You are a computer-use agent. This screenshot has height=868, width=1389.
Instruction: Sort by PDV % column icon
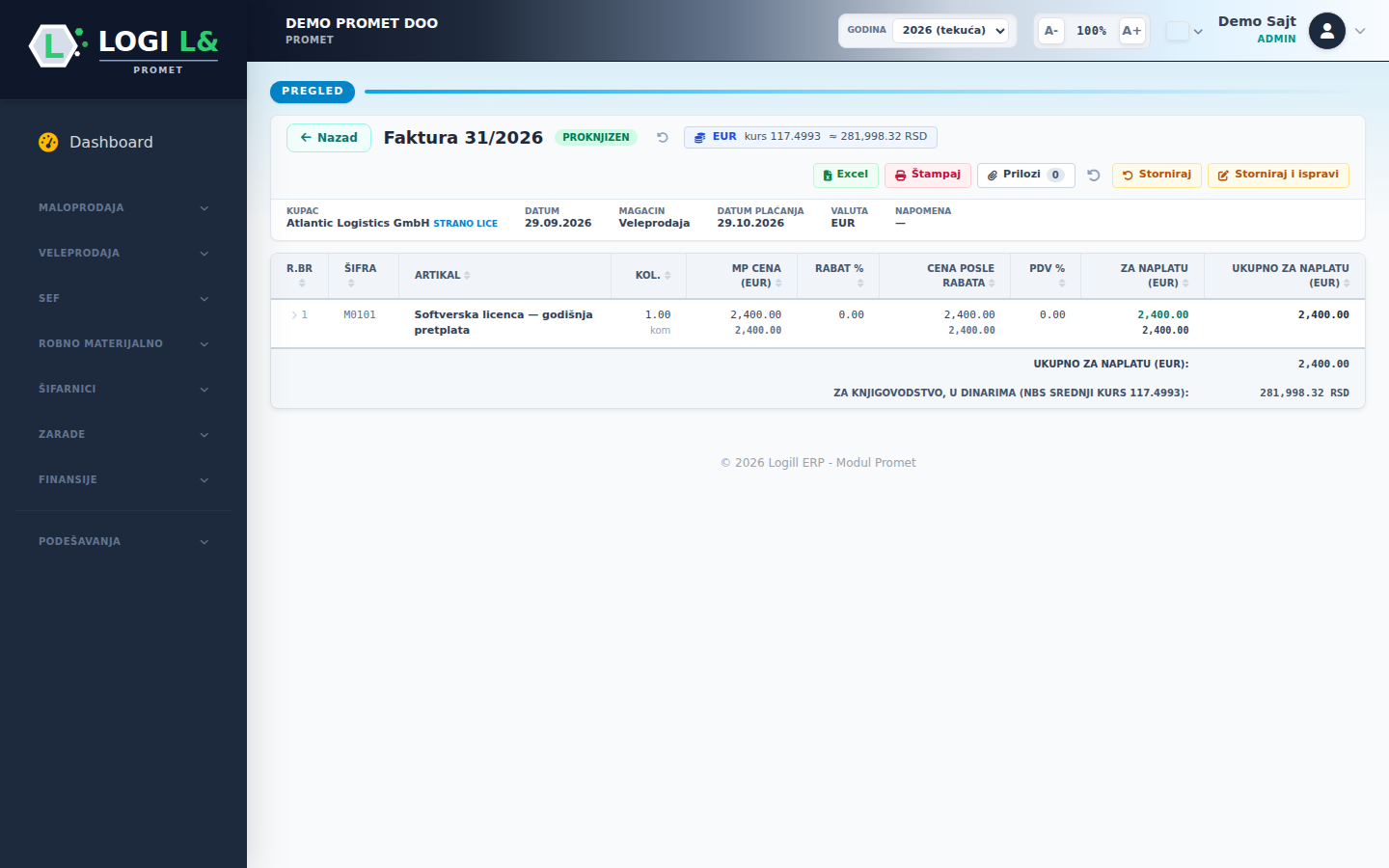(x=1062, y=283)
